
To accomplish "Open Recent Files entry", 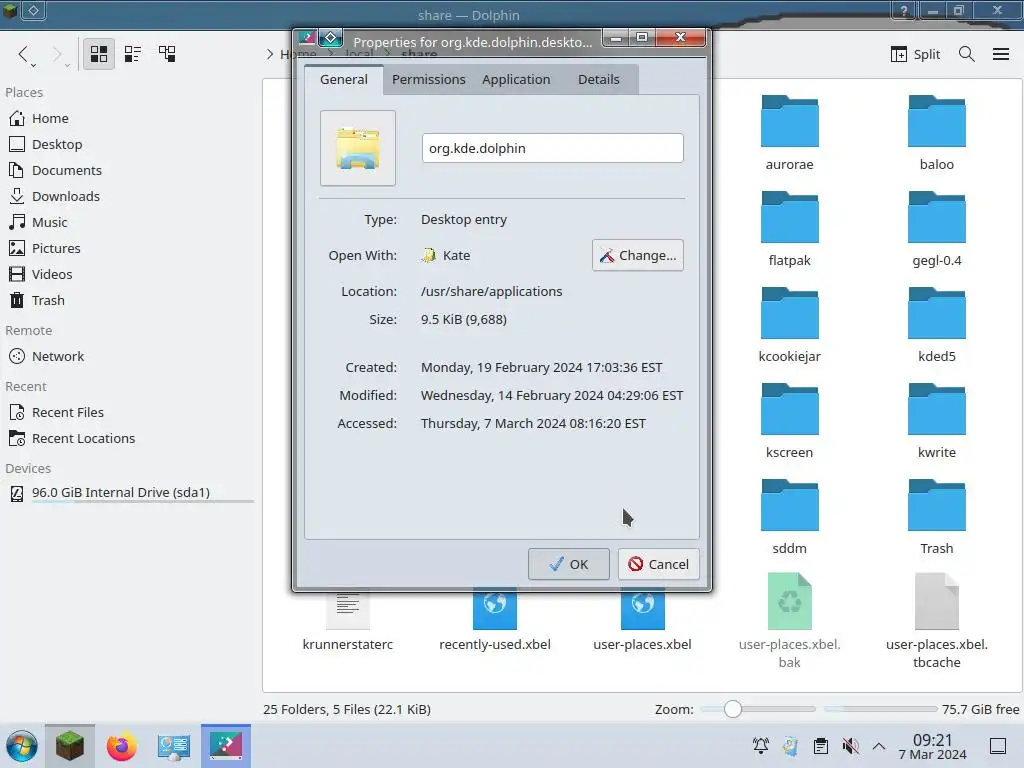I will click(57, 413).
